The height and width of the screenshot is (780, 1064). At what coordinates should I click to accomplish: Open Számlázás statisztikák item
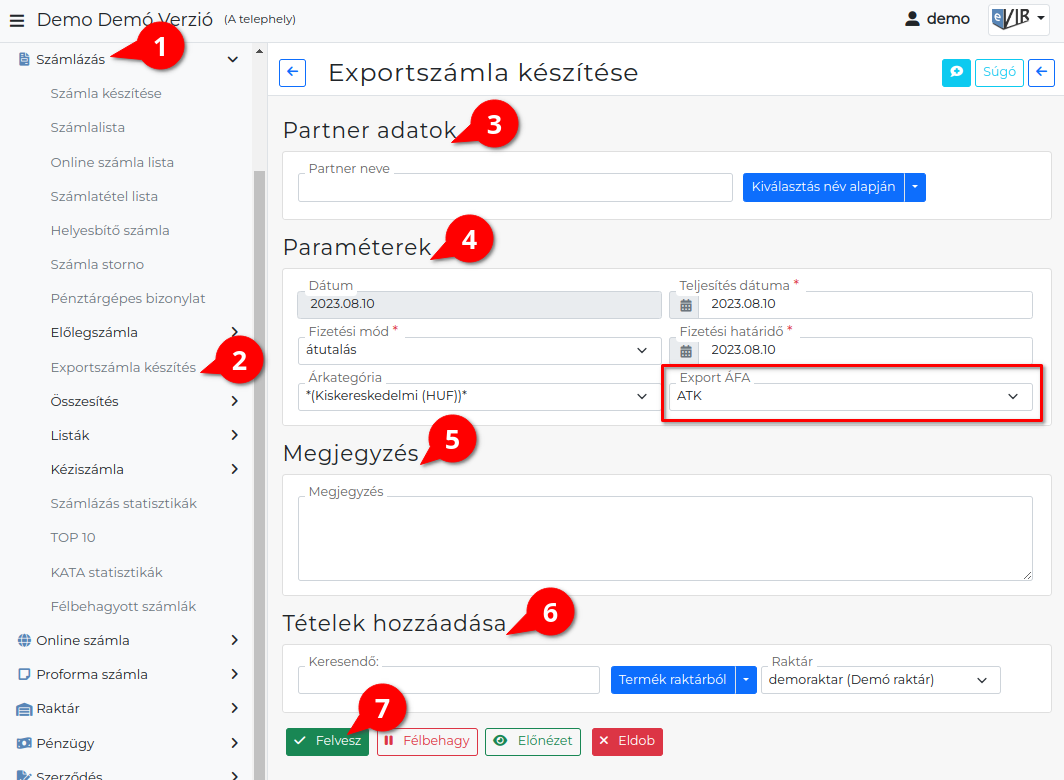click(x=124, y=503)
